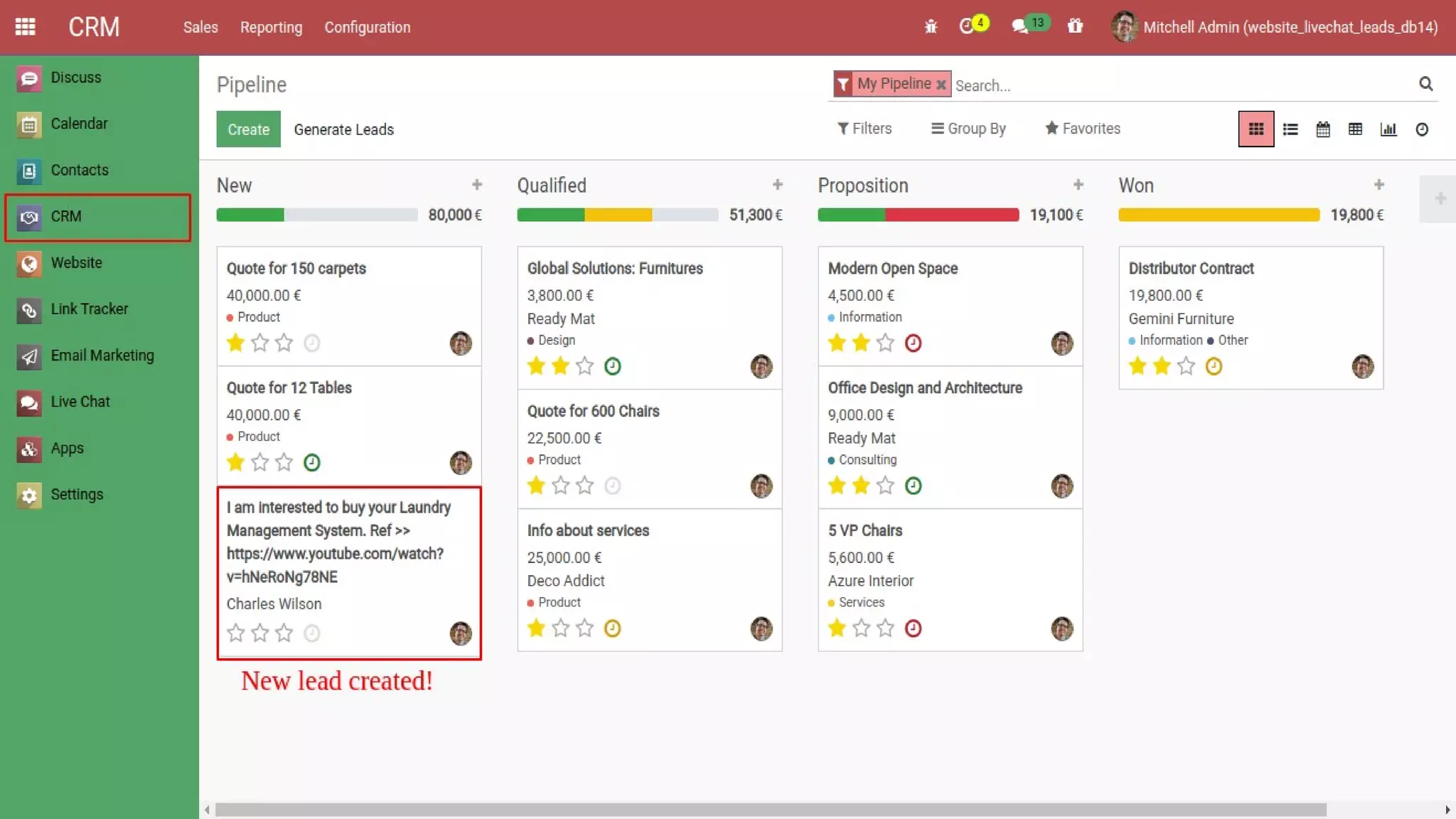Switch to graph view
Screen dimensions: 1456x819
[1388, 129]
